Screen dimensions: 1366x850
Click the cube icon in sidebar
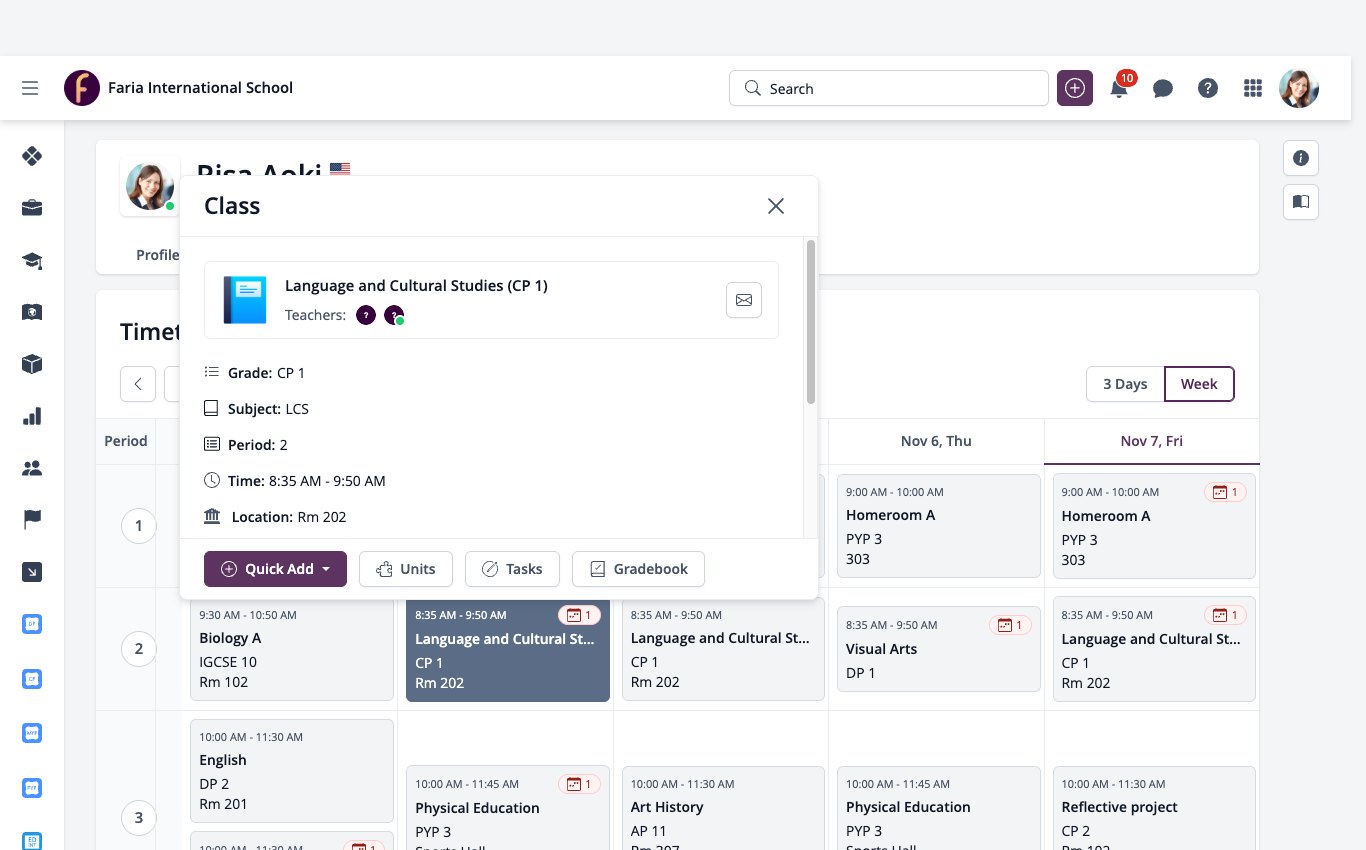point(32,364)
